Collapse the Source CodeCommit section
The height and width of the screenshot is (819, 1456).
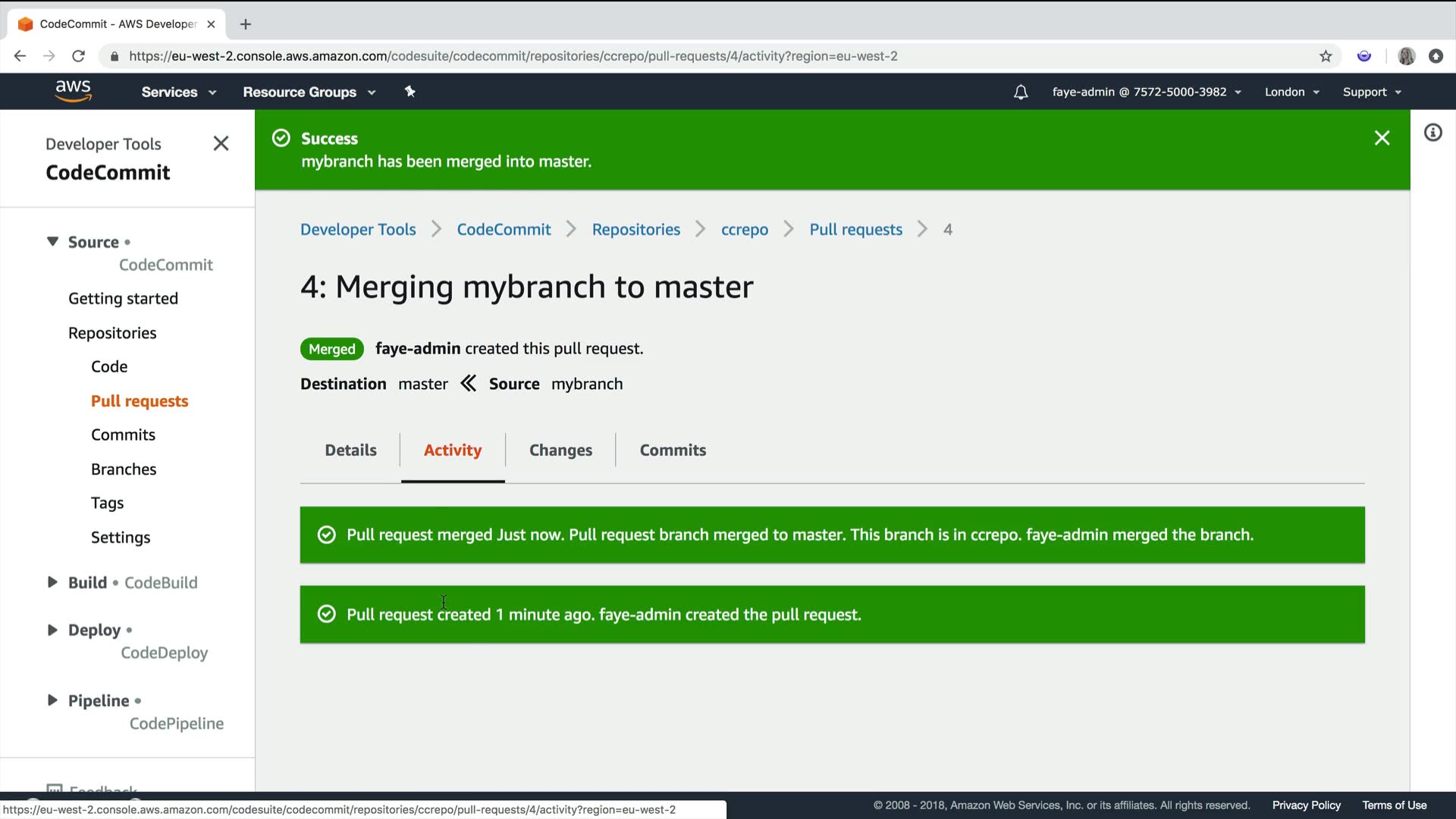[x=52, y=242]
